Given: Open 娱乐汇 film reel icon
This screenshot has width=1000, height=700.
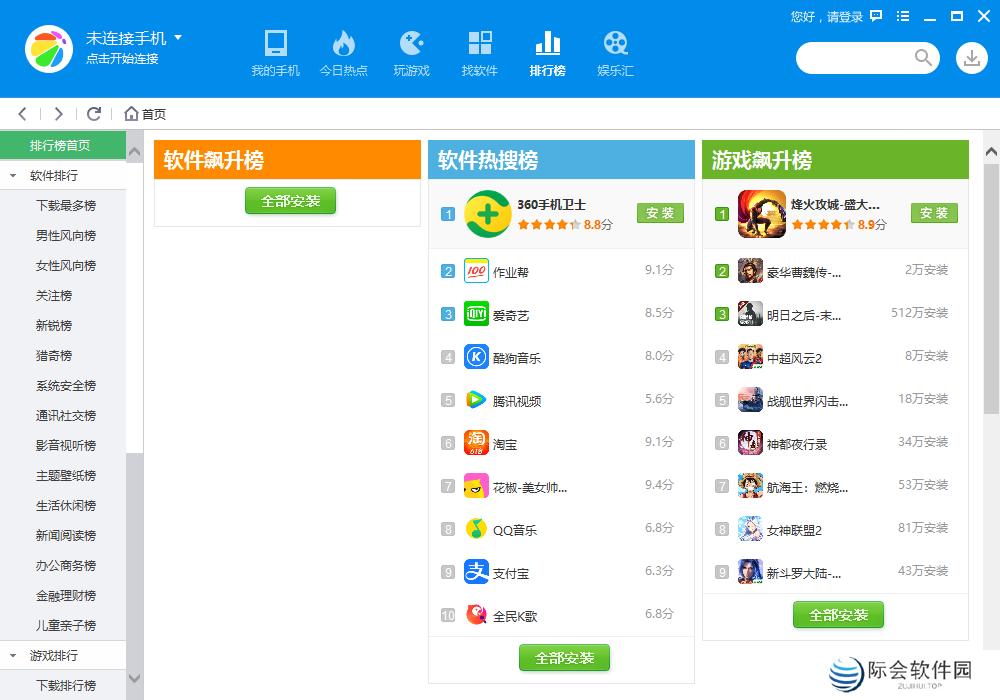Looking at the screenshot, I should point(615,43).
